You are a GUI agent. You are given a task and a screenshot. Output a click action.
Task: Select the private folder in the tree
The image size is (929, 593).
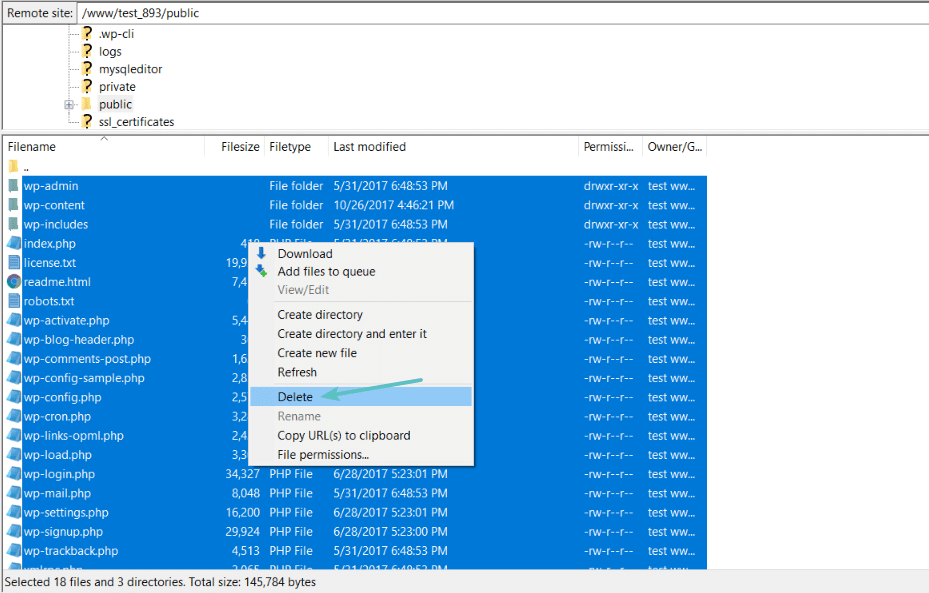(x=116, y=86)
